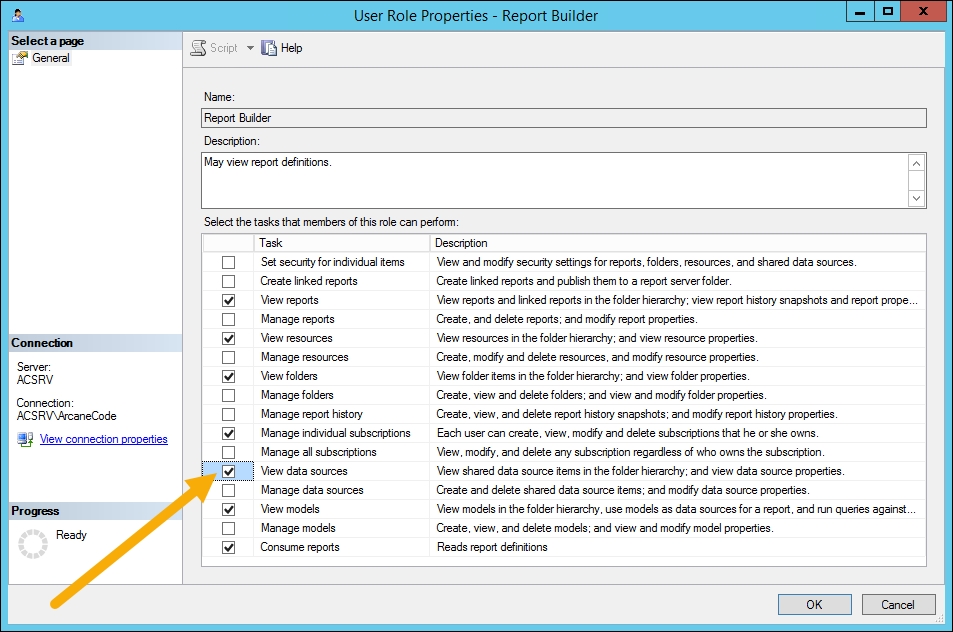
Task: Select the 'Manage folders' task name
Action: pos(297,395)
